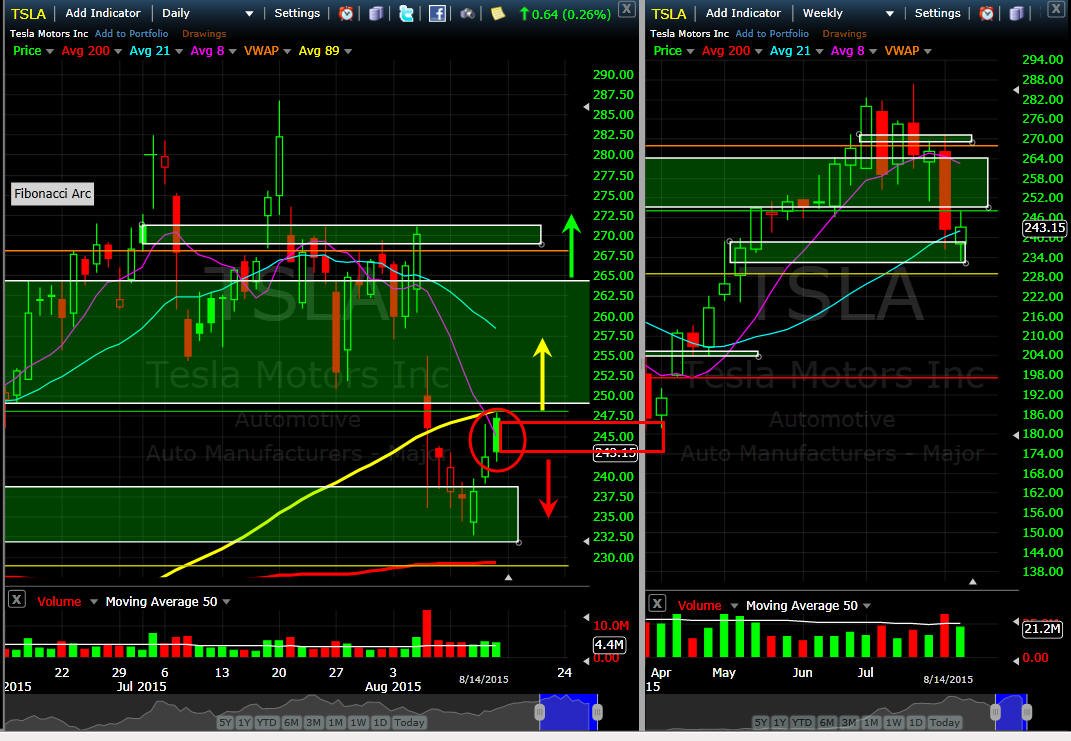Open Settings in the Daily chart toolbar

(x=297, y=13)
